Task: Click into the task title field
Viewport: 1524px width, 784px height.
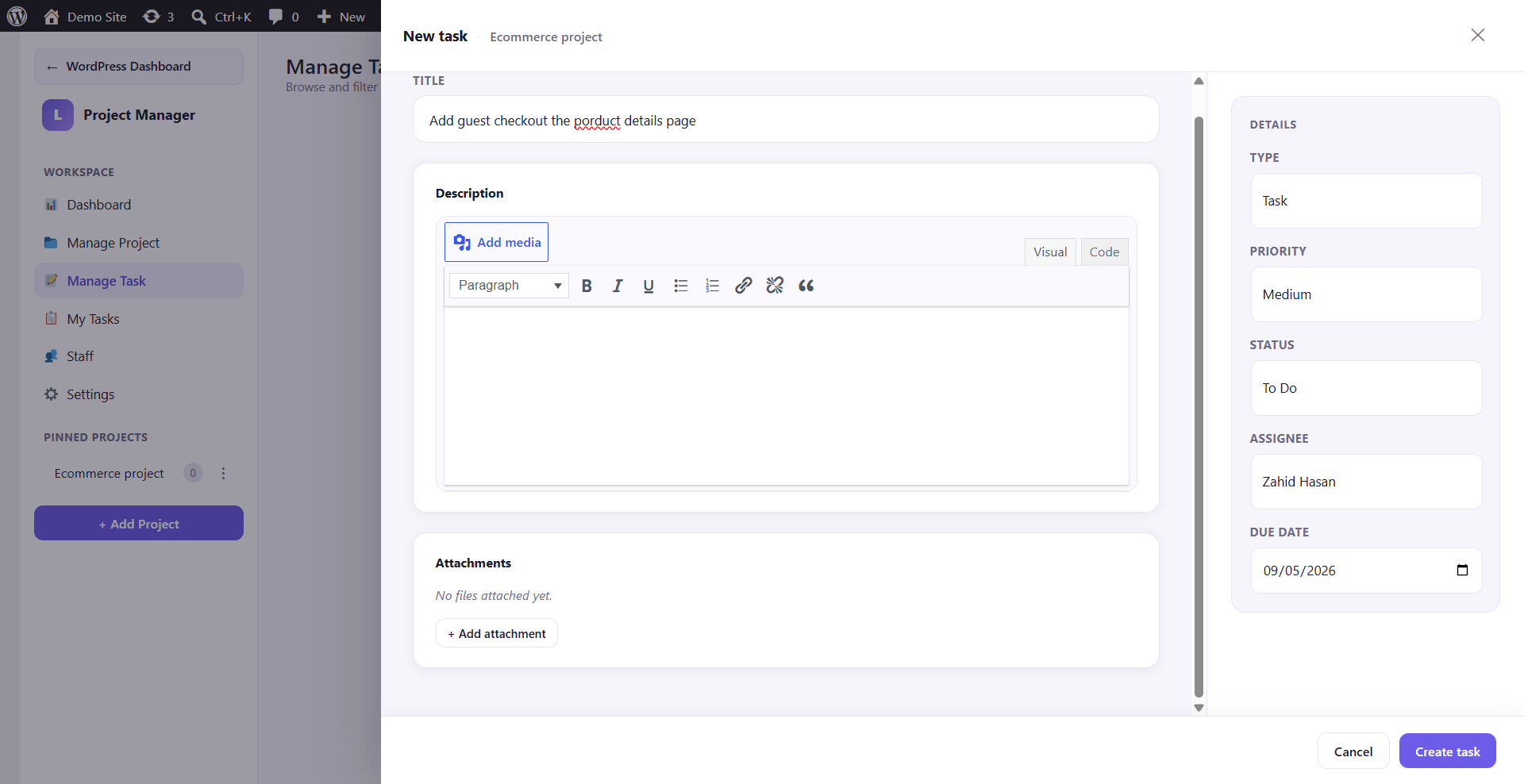Action: (x=786, y=120)
